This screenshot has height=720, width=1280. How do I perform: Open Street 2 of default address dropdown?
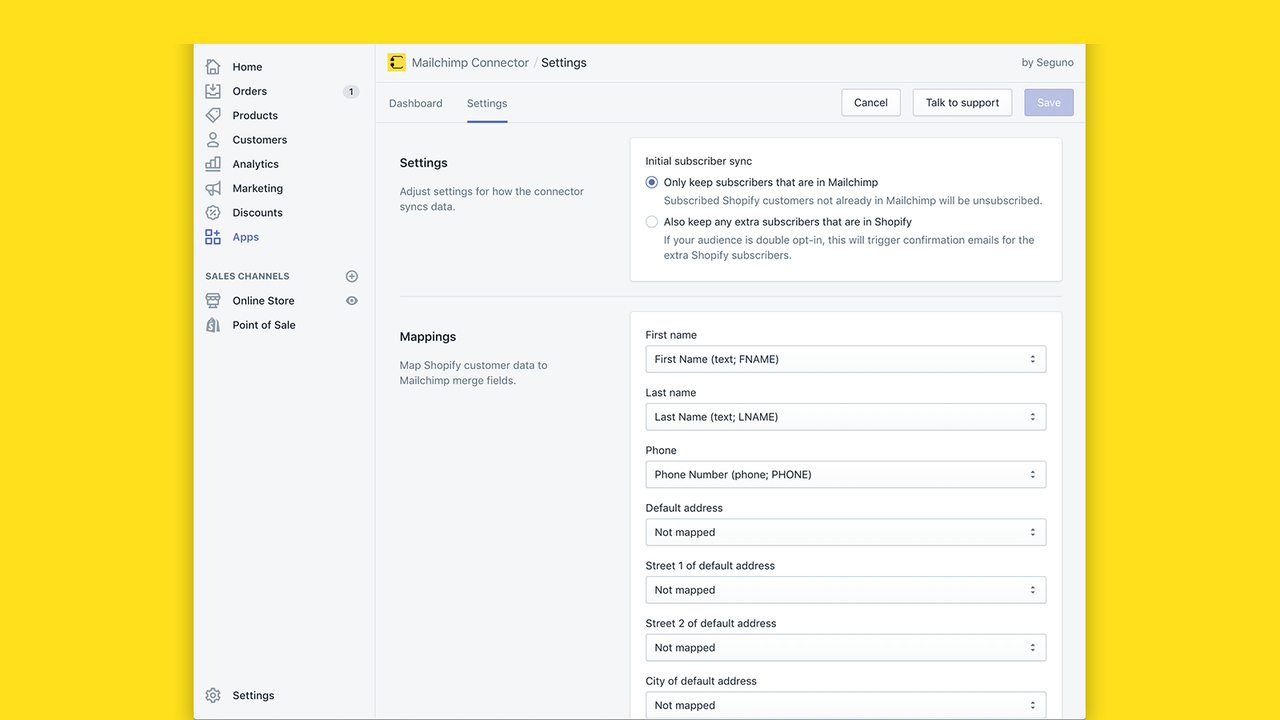coord(846,648)
